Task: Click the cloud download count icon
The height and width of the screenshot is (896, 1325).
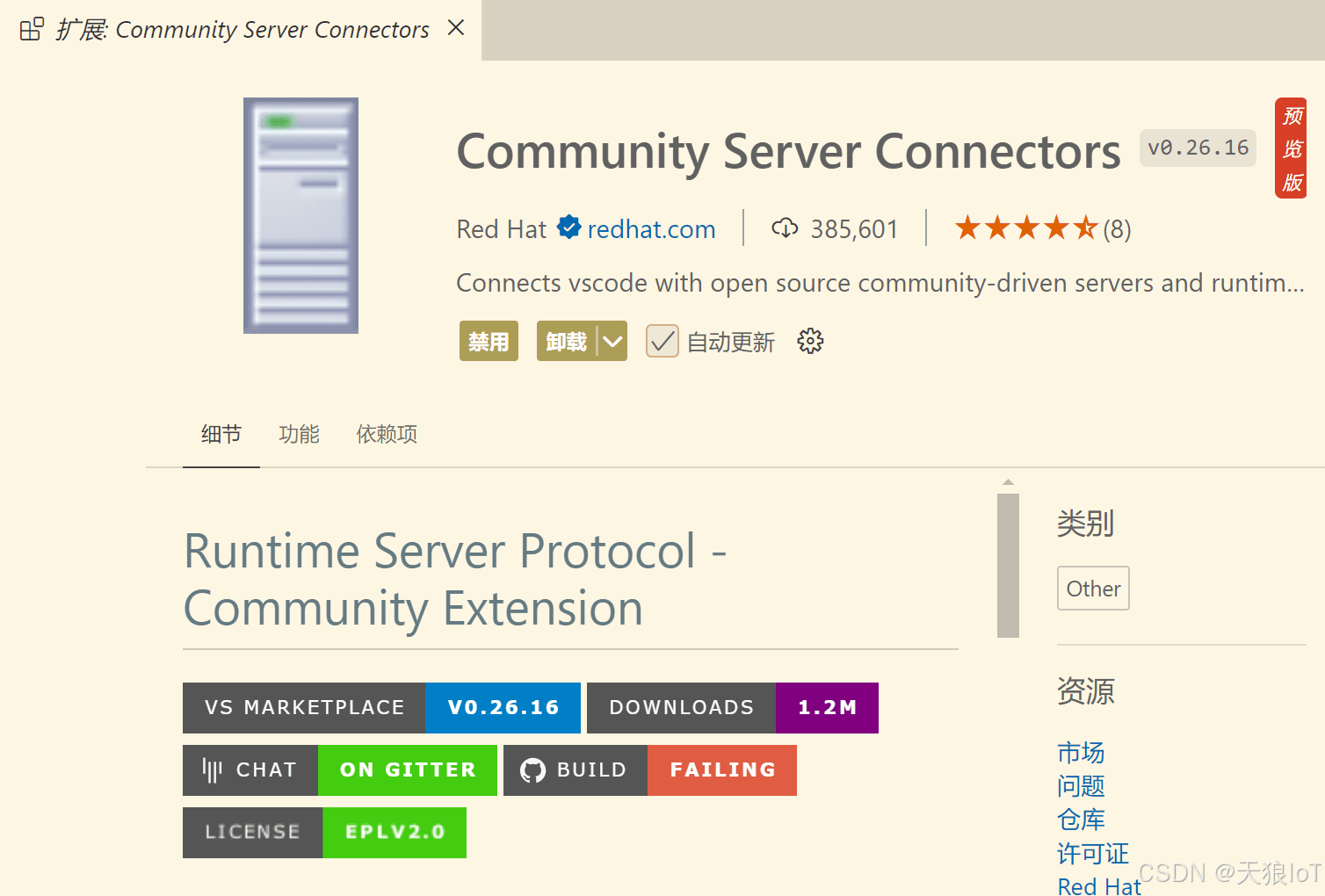Action: (x=785, y=228)
